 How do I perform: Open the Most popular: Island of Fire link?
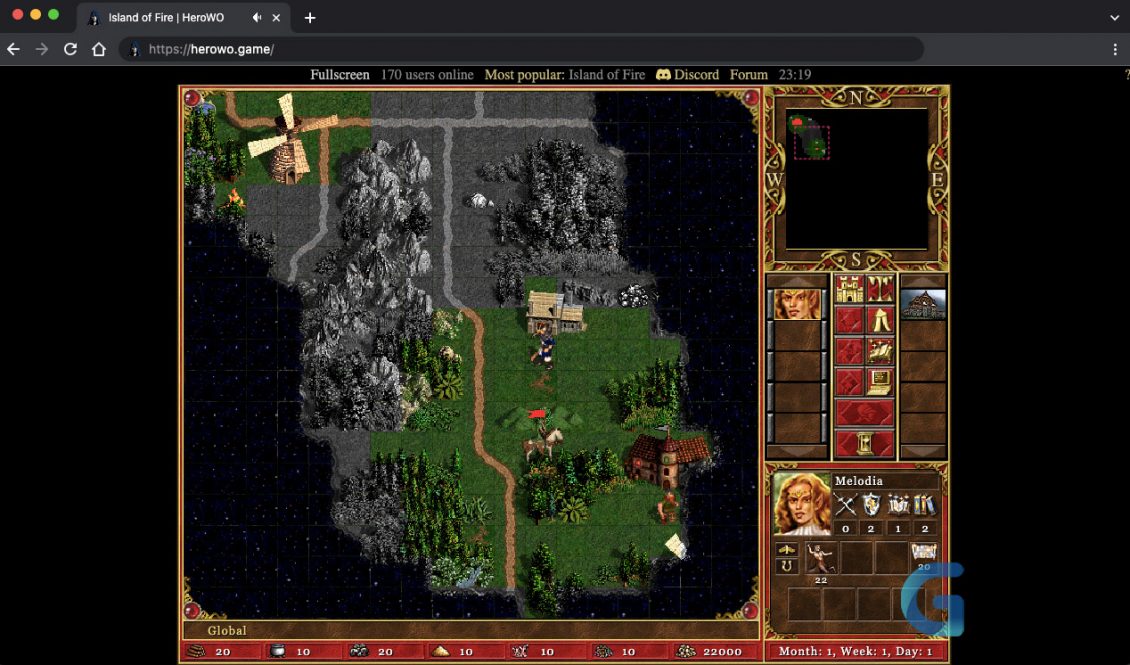[564, 75]
